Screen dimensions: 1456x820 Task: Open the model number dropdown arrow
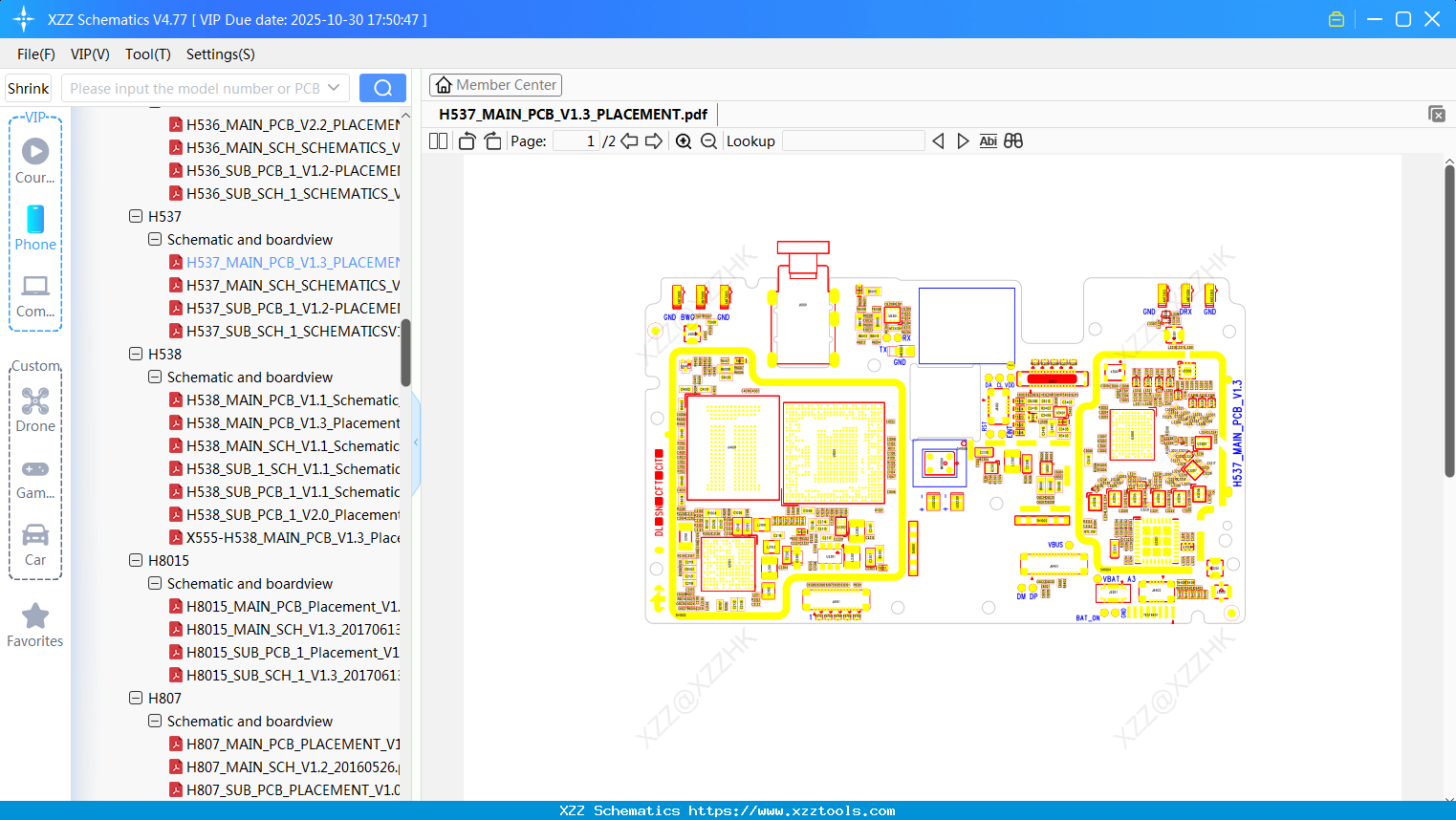tap(334, 87)
